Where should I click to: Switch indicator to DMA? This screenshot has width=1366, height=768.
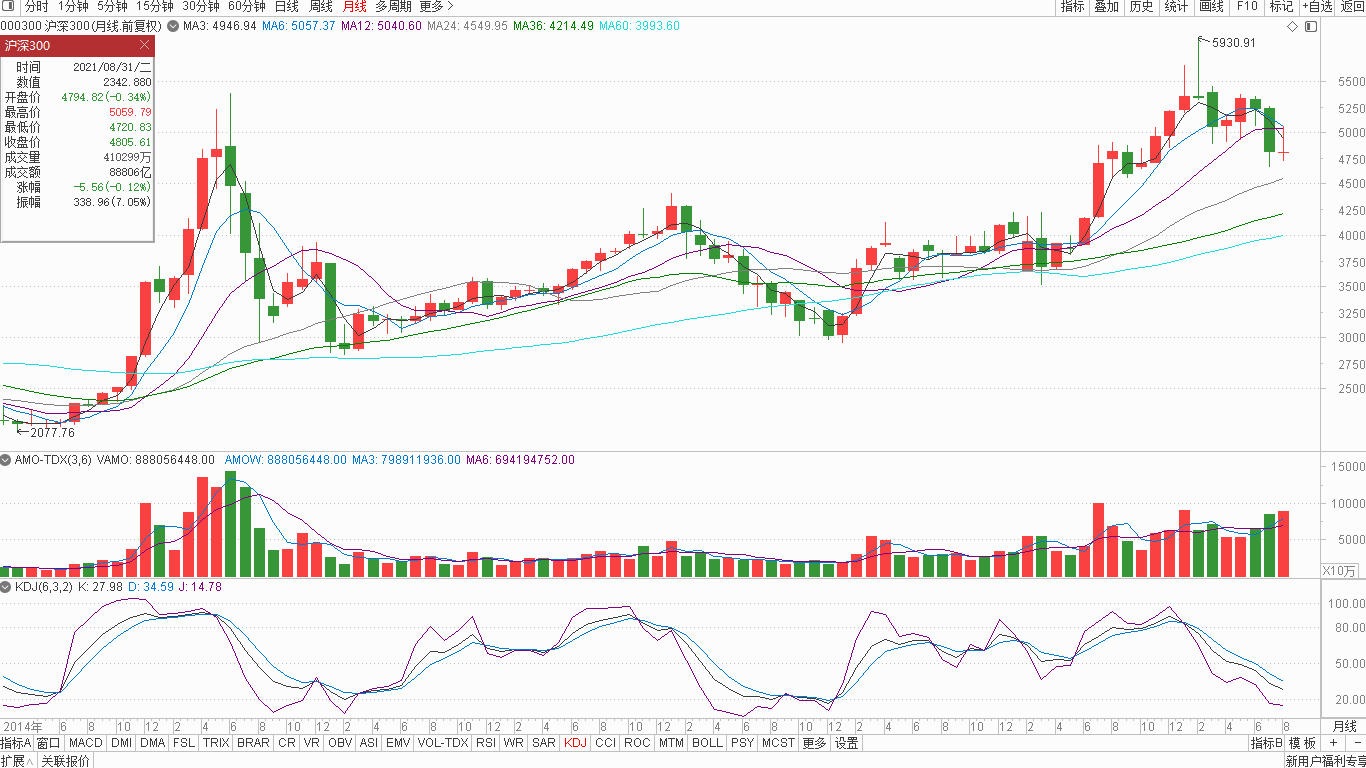(x=153, y=743)
